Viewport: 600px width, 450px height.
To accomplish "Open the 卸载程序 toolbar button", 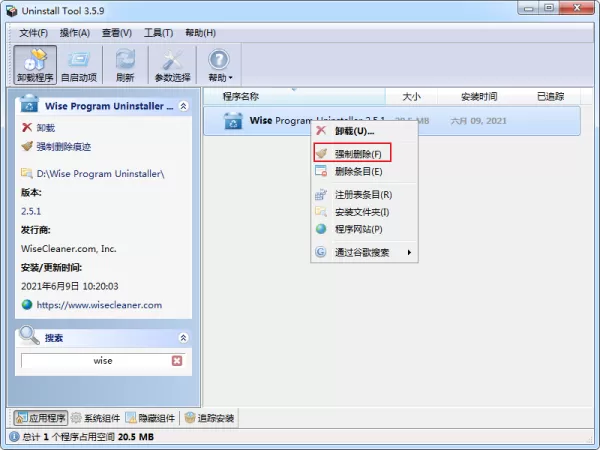I will [x=35, y=65].
